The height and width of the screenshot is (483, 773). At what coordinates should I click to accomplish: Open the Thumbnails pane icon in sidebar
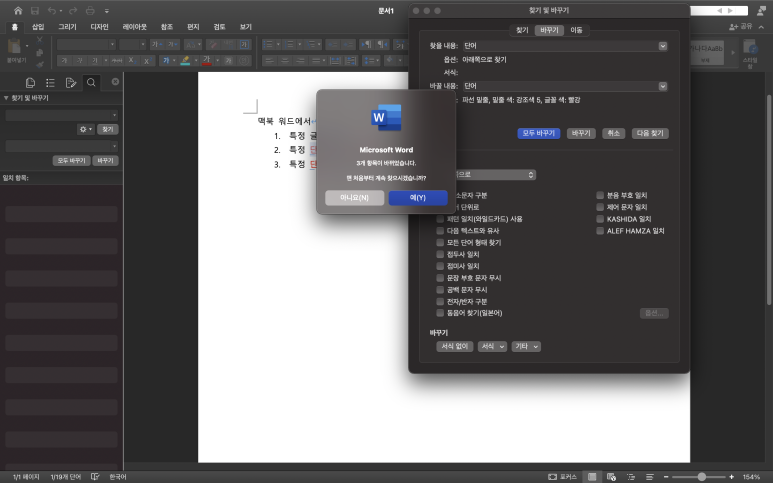click(30, 83)
